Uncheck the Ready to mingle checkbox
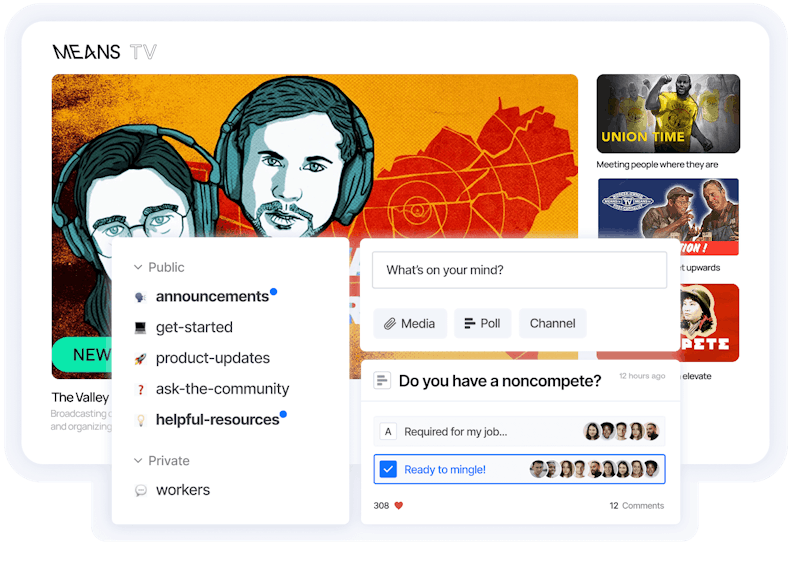This screenshot has width=791, height=577. pos(388,470)
